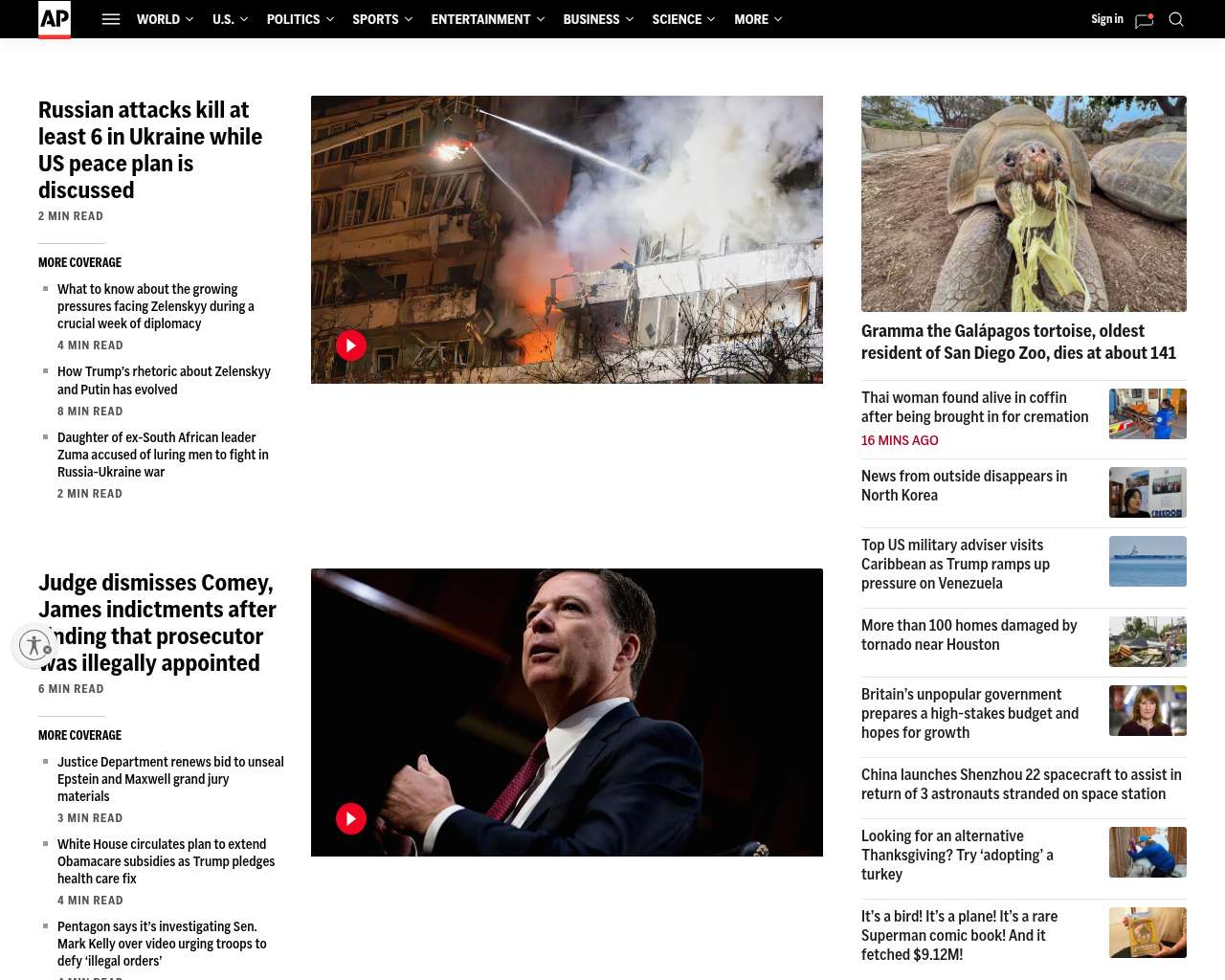Image resolution: width=1225 pixels, height=980 pixels.
Task: Click '3 MIN READ' under Justice Department story
Action: click(90, 818)
